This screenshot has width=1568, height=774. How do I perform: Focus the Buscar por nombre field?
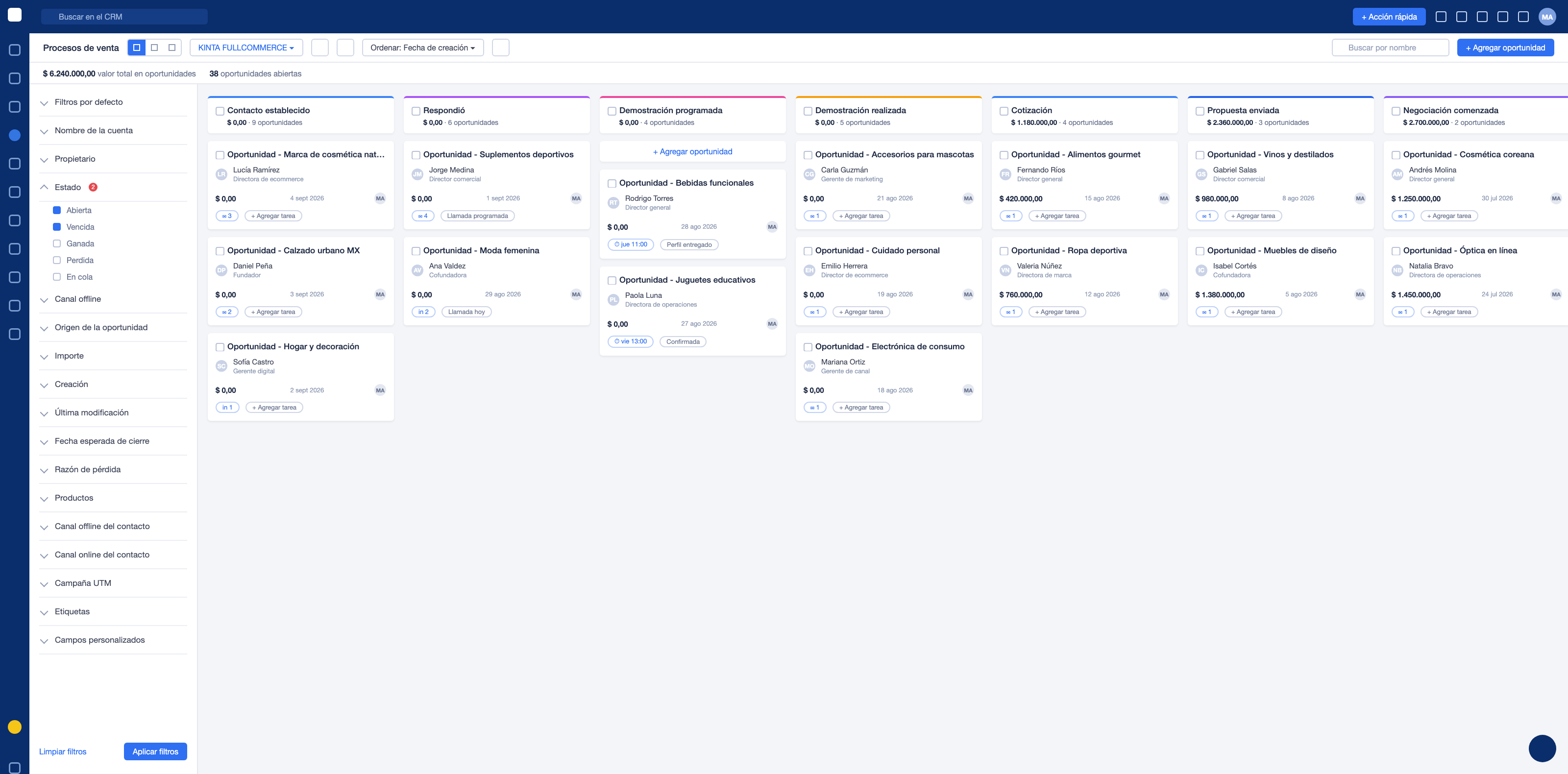click(1390, 48)
